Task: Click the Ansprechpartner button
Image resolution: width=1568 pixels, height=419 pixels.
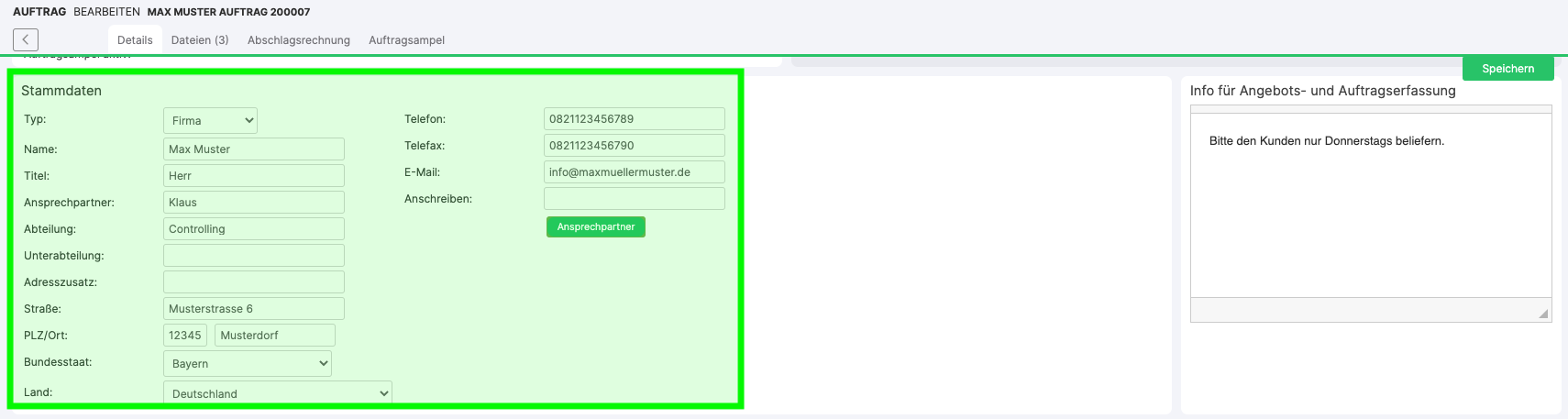Action: point(596,227)
